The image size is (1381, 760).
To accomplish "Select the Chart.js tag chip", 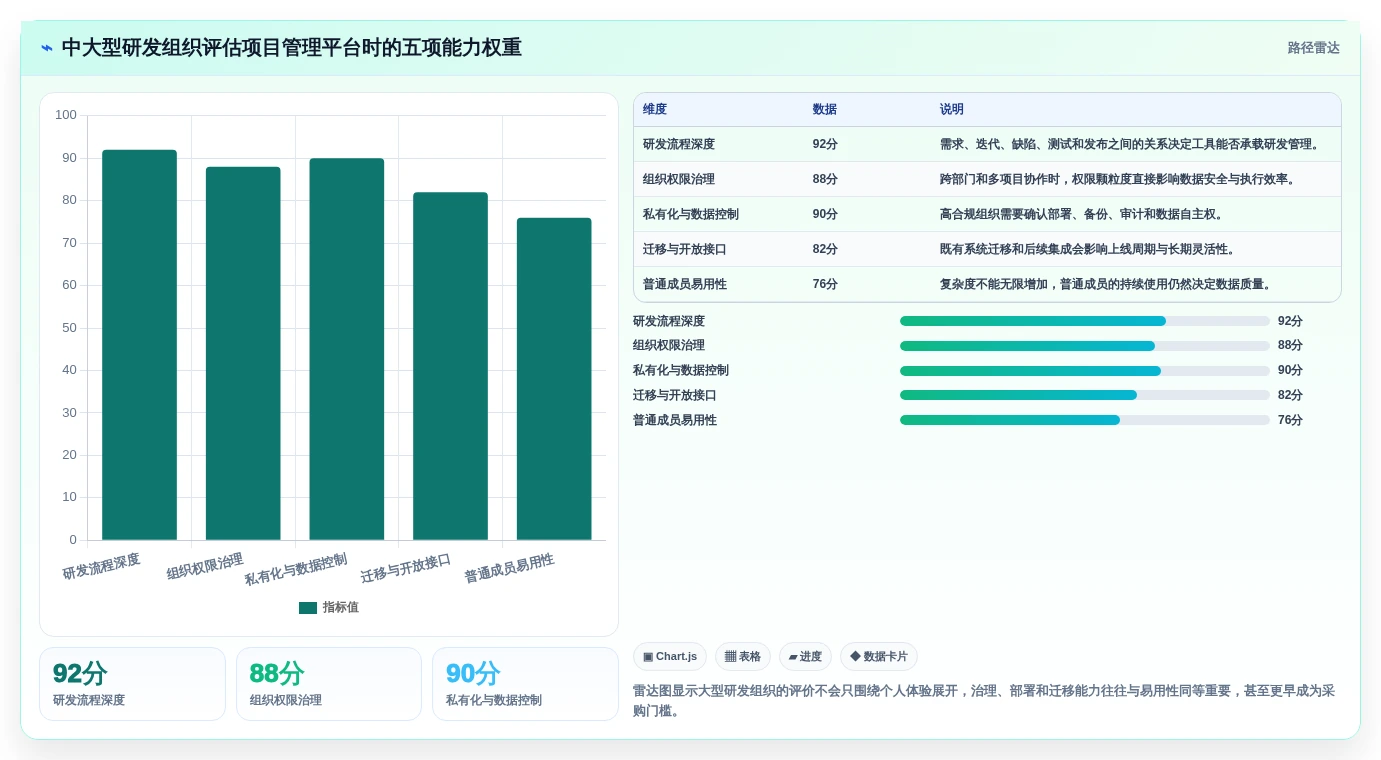I will (x=670, y=657).
